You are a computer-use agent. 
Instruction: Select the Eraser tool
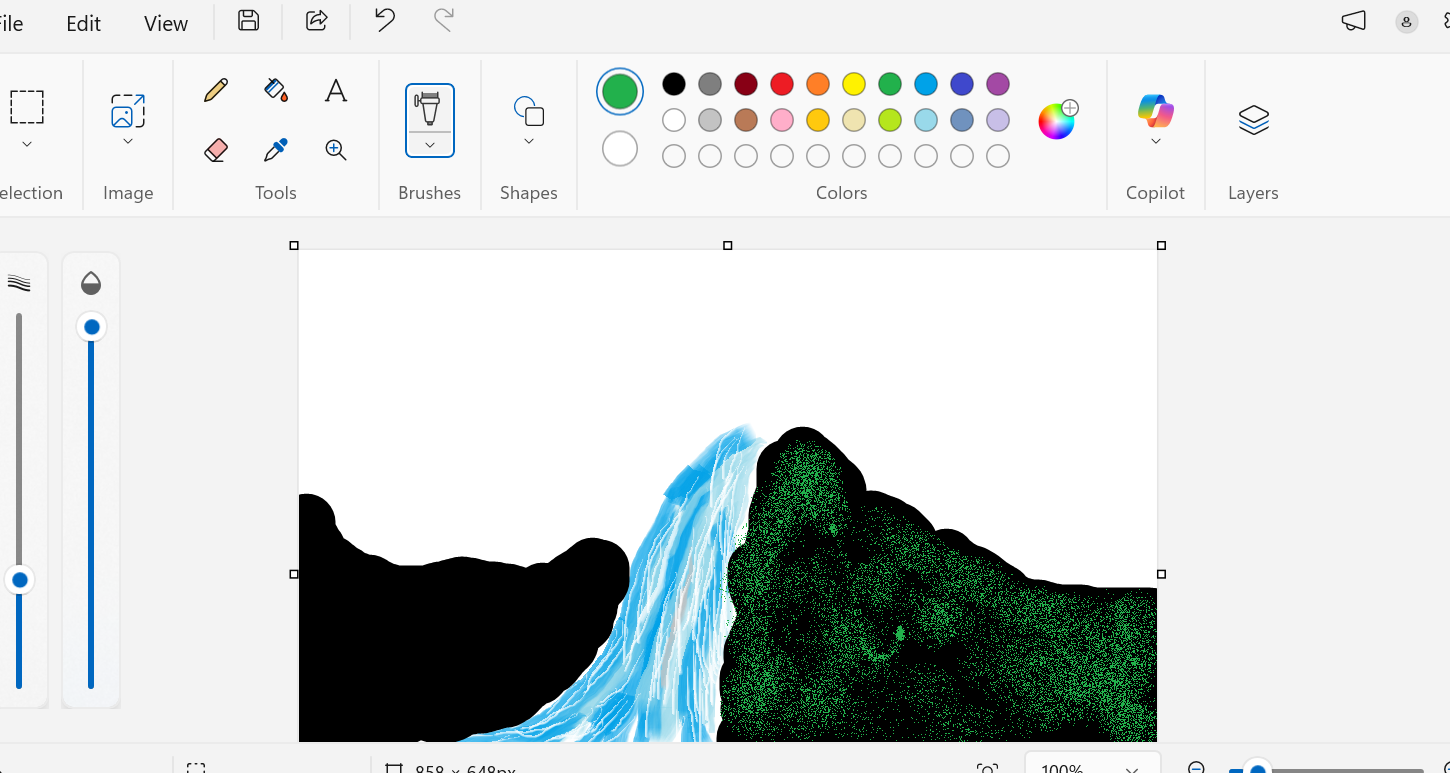[215, 150]
